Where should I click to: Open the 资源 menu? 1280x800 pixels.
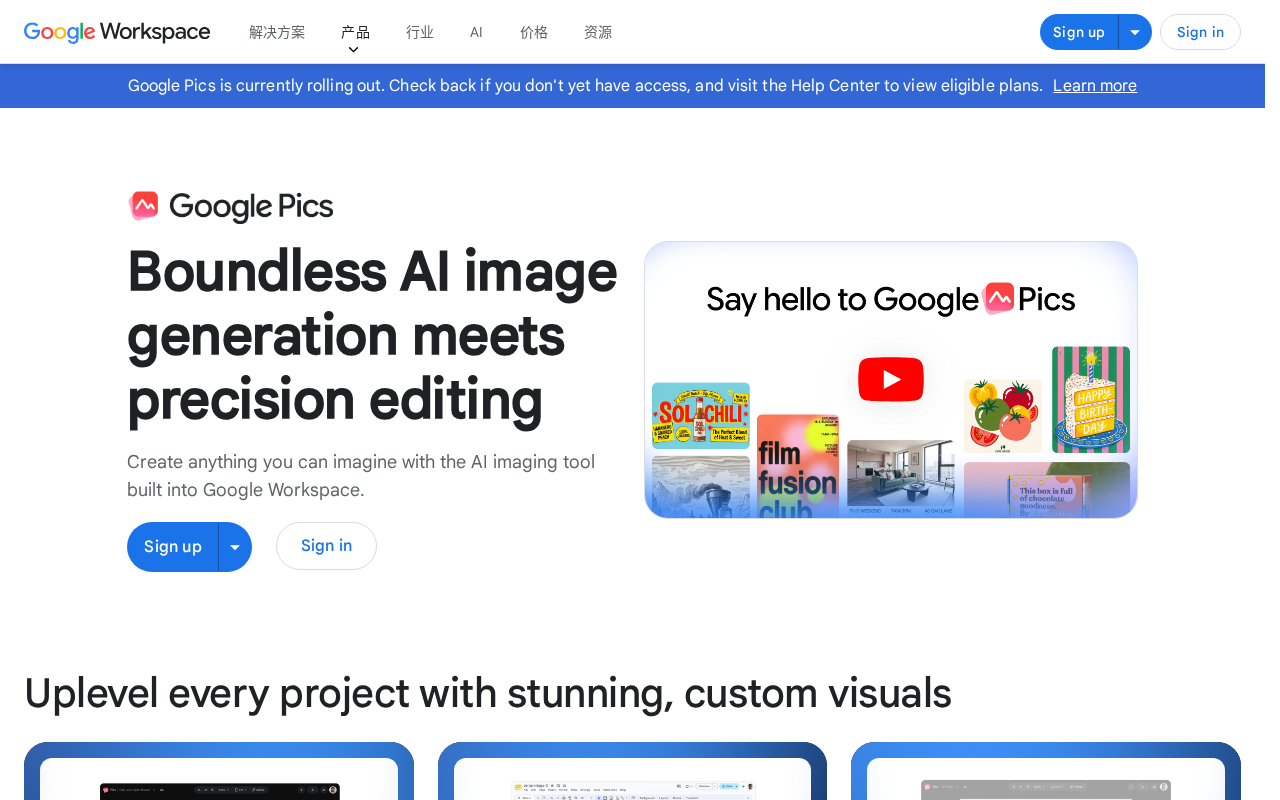(598, 32)
